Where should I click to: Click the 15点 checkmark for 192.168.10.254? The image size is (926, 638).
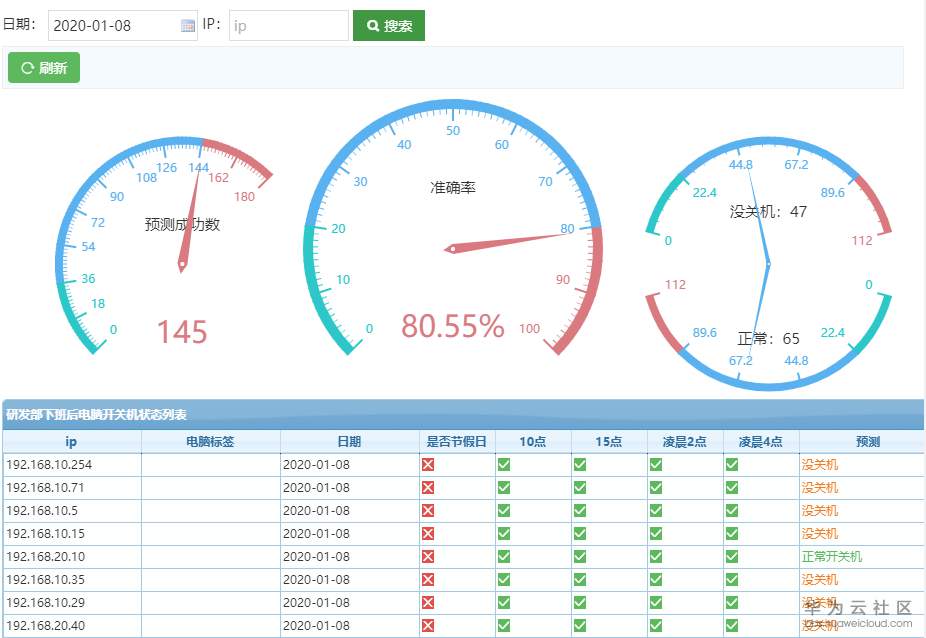[580, 464]
